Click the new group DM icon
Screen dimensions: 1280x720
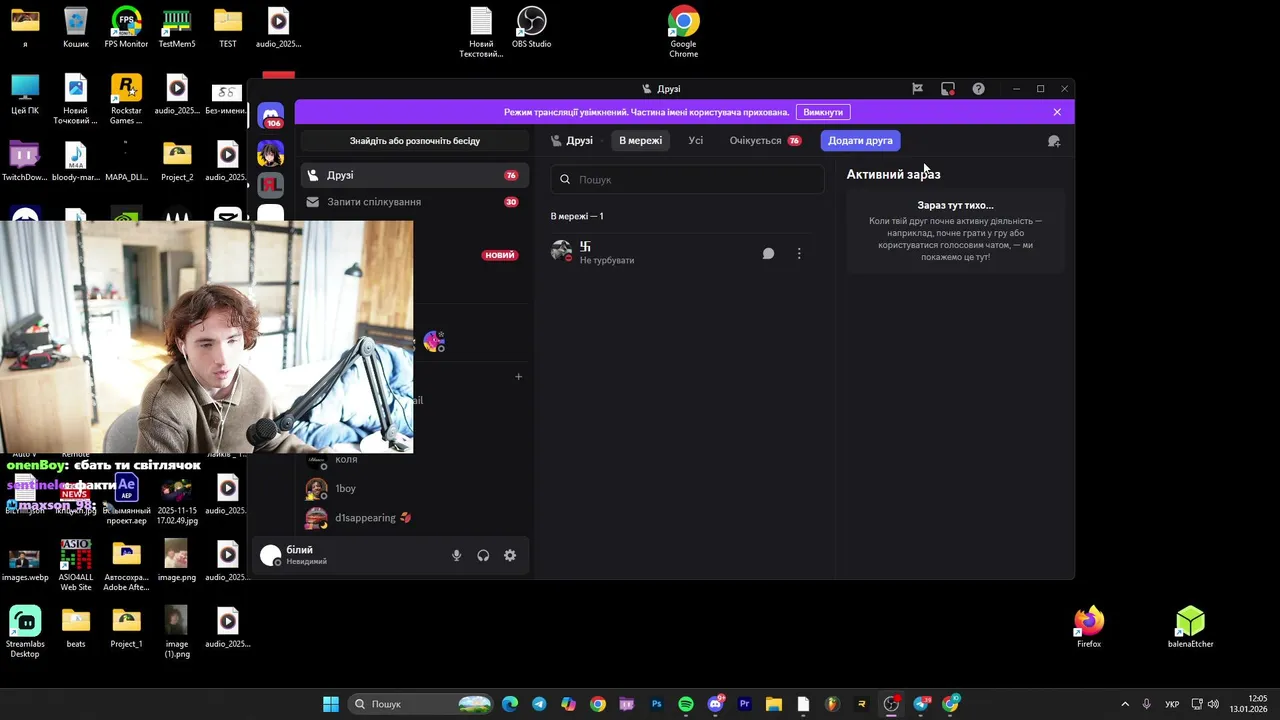1053,141
